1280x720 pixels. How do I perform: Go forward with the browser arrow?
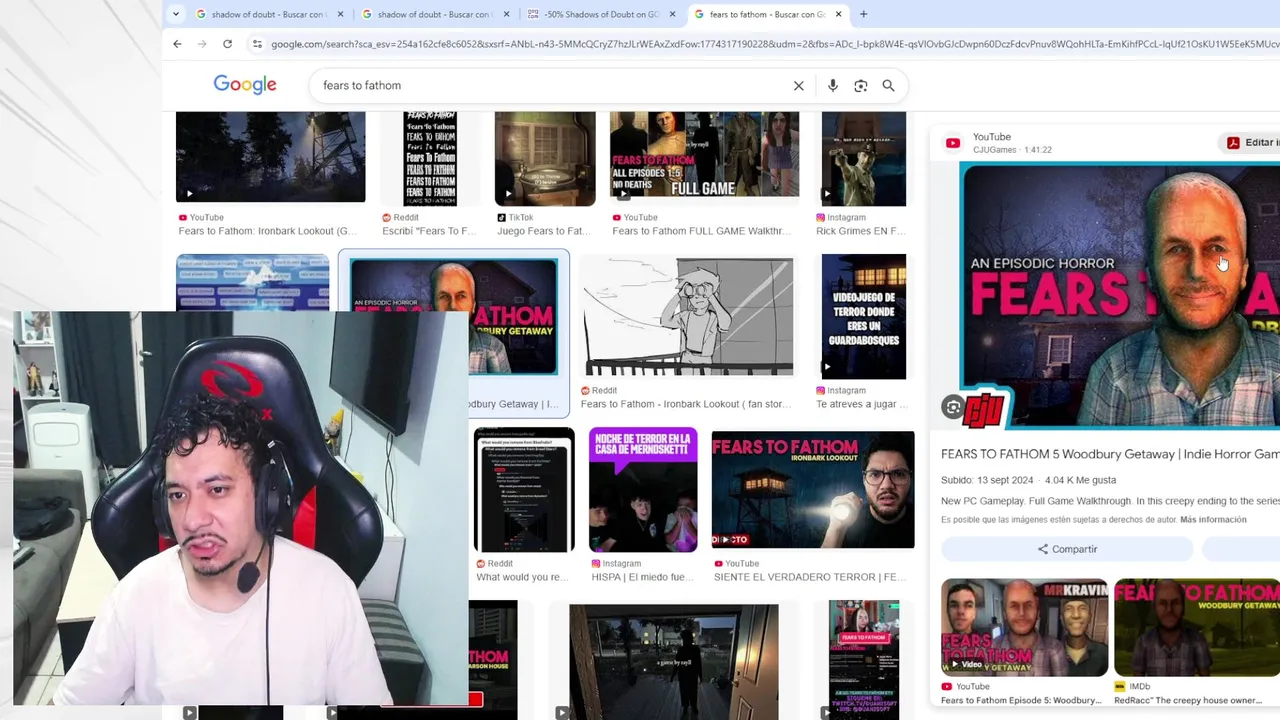(202, 44)
